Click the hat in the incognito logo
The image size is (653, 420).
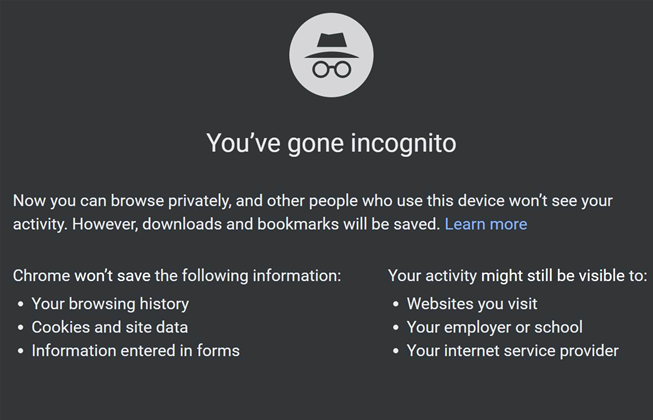331,40
